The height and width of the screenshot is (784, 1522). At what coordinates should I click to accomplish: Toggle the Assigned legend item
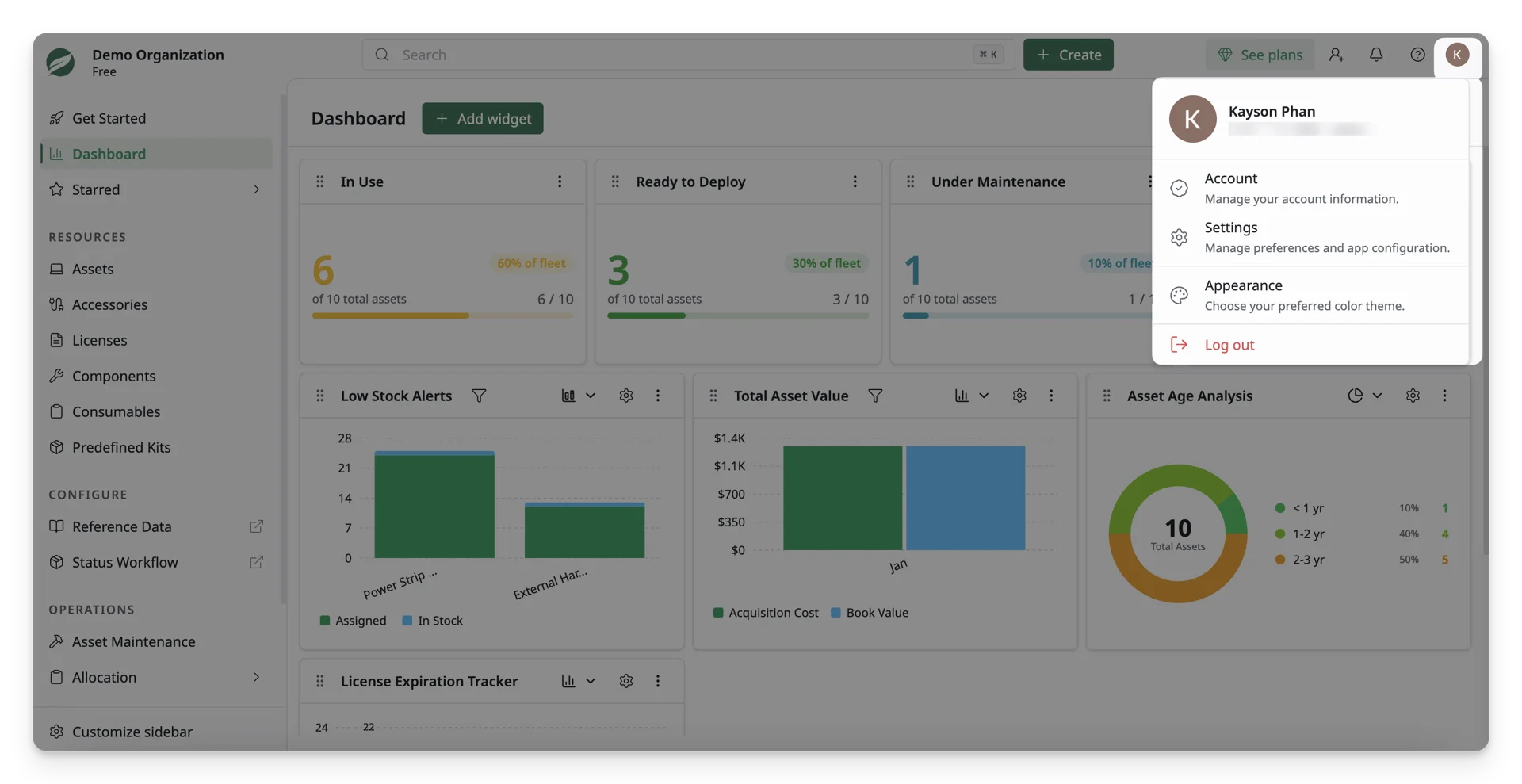click(x=353, y=621)
